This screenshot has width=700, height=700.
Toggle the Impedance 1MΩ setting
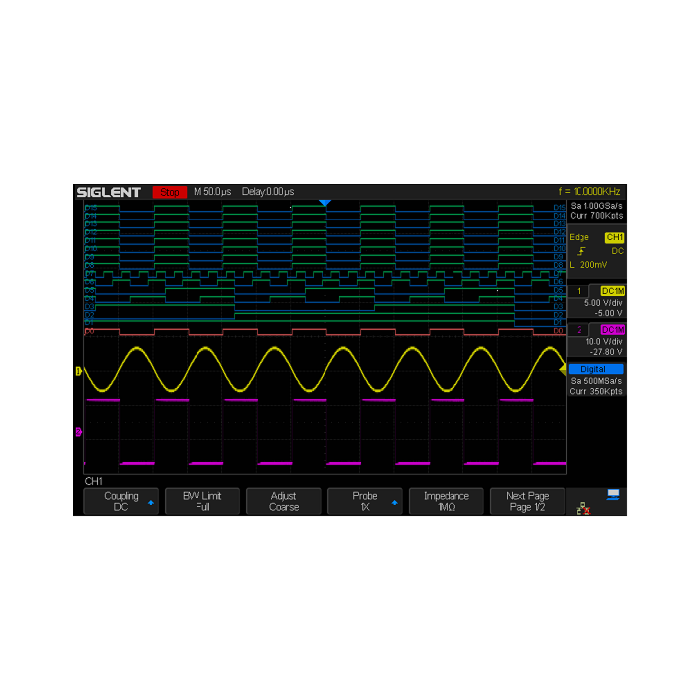coord(447,501)
